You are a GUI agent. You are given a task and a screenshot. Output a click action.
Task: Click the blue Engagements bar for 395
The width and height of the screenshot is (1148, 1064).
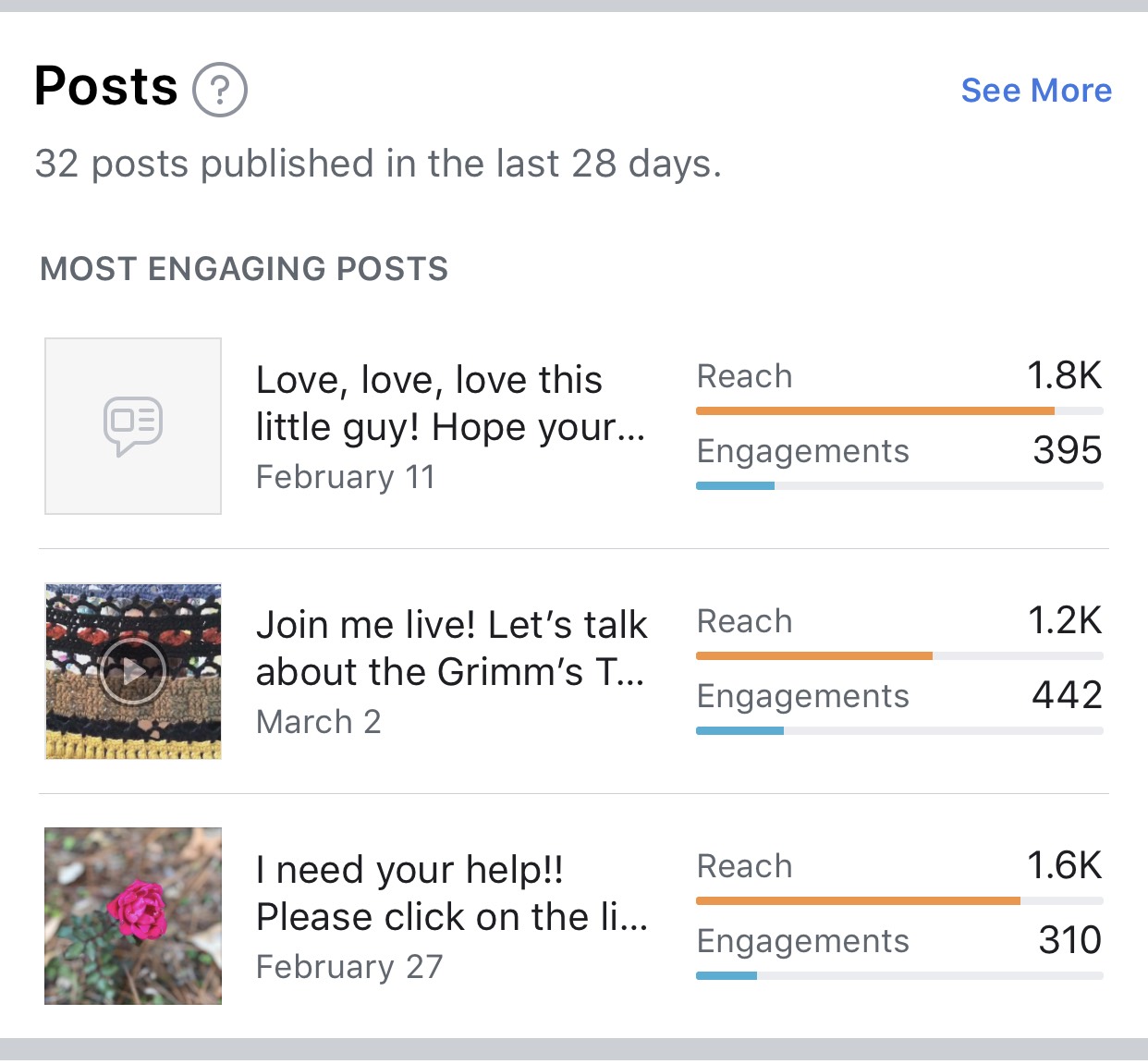(735, 485)
